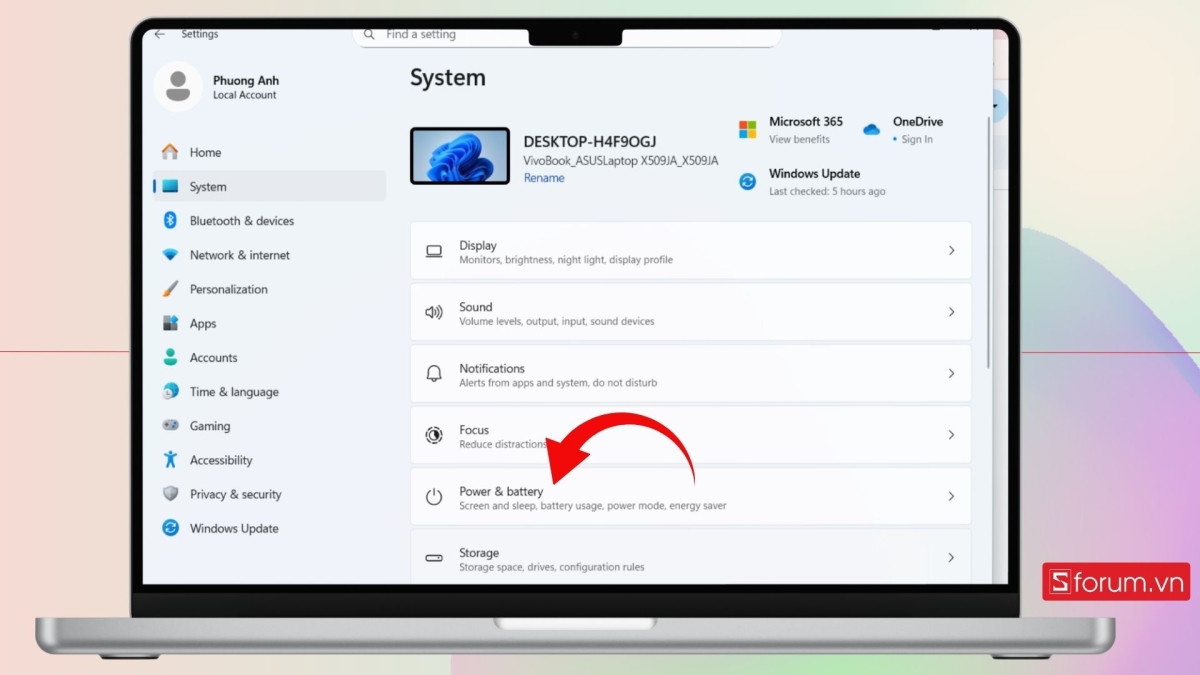The height and width of the screenshot is (675, 1200).
Task: Click the DESKTOP-H4F9OGJ device name
Action: pyautogui.click(x=590, y=142)
